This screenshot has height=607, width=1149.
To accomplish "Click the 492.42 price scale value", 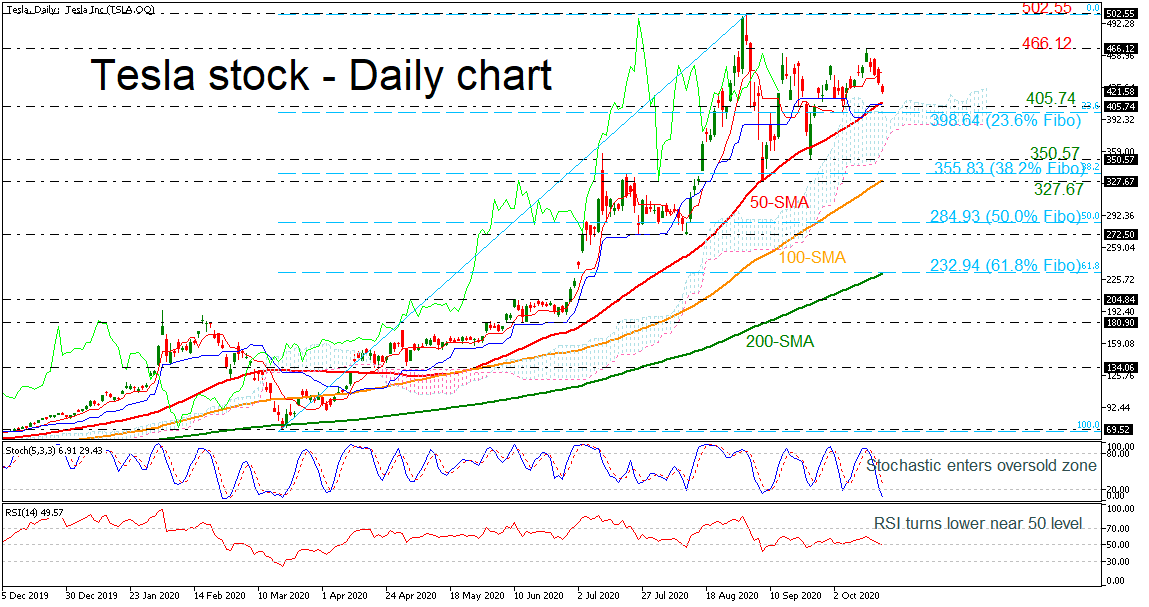I will coord(1120,23).
